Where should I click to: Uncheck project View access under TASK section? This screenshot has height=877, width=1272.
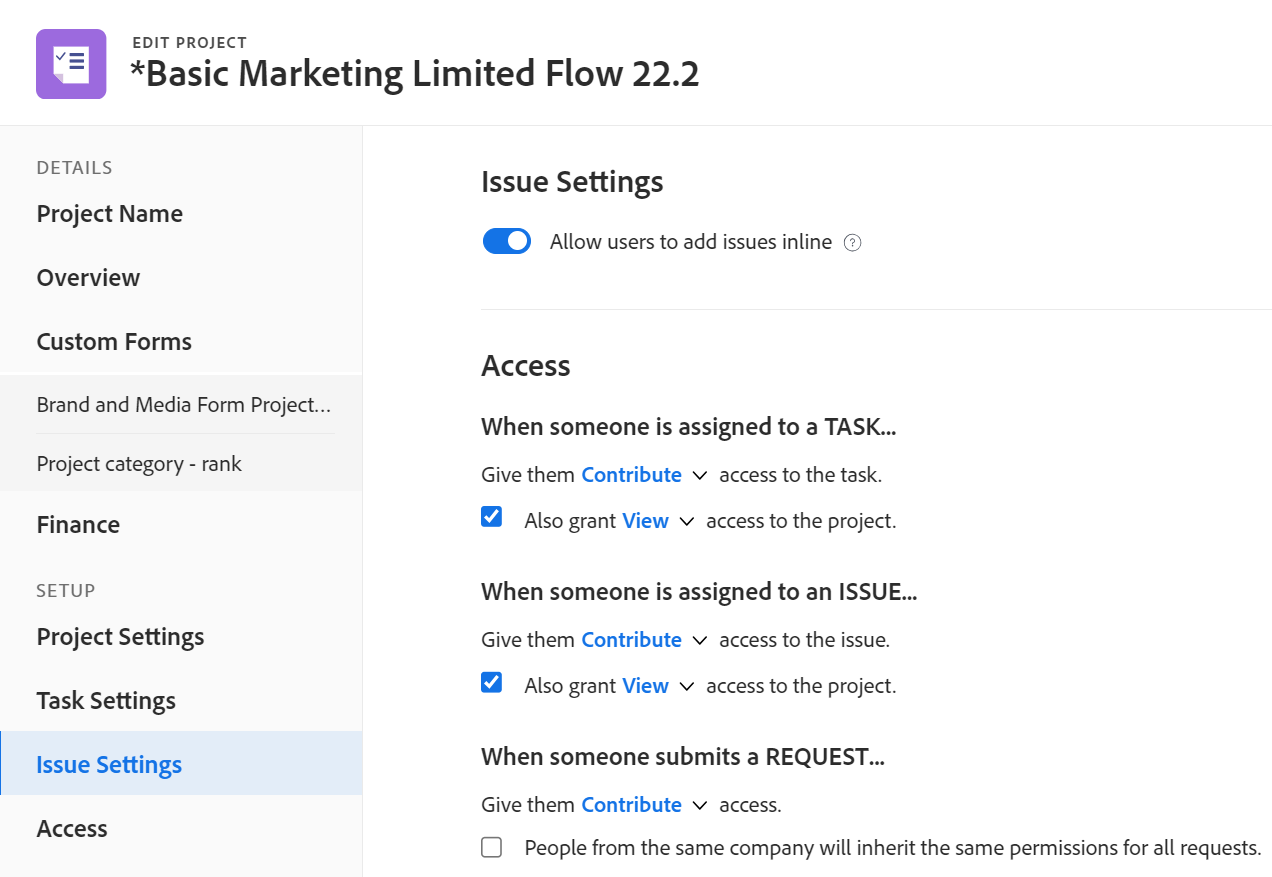(491, 517)
